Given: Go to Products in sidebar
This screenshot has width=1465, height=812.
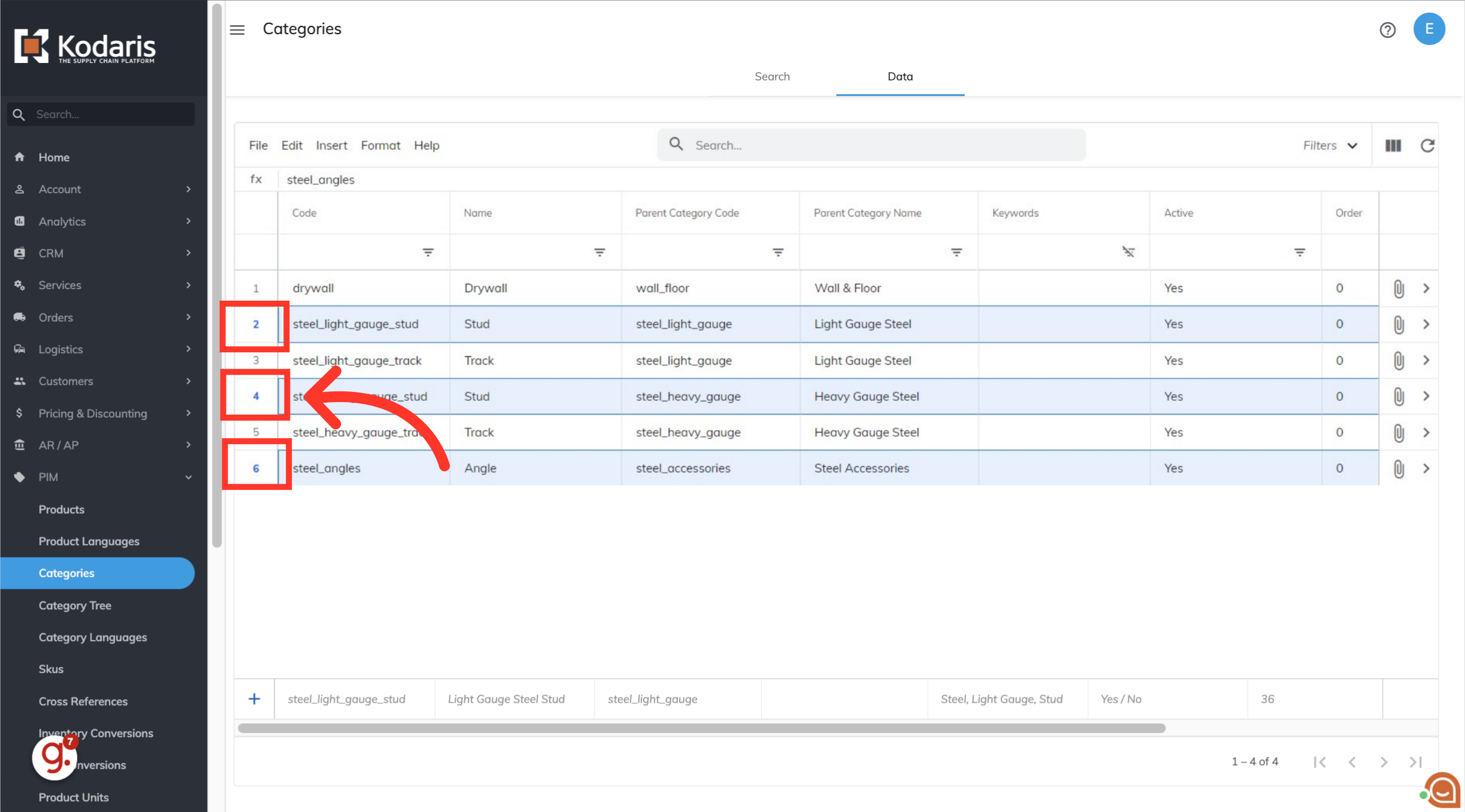Looking at the screenshot, I should [61, 509].
